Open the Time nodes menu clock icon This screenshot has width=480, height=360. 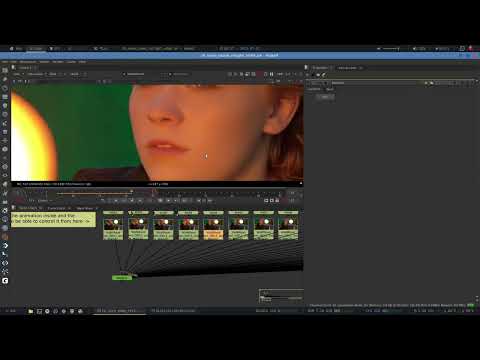[x=5, y=88]
